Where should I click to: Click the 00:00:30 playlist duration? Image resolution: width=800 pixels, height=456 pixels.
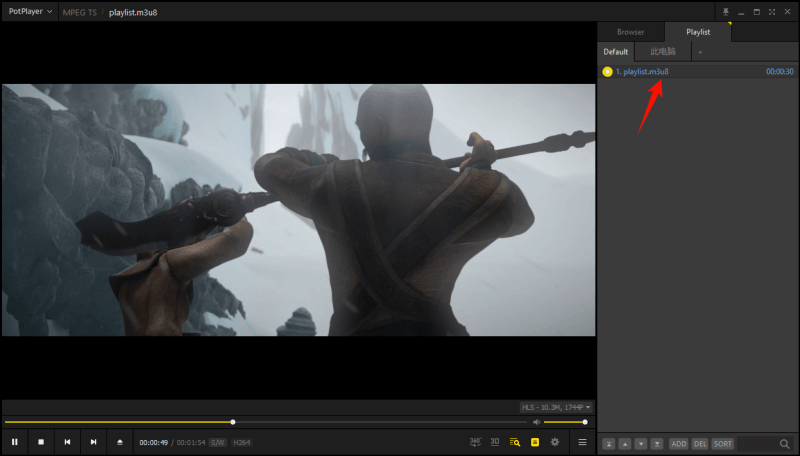780,71
